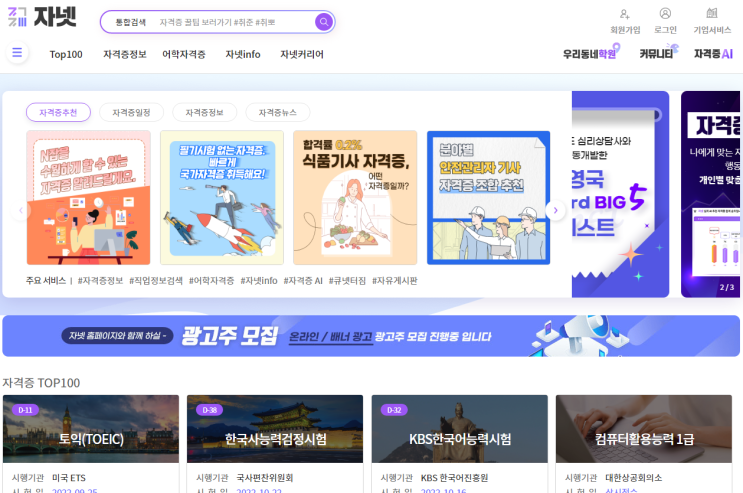Click the 광고주 모집 advertisement banner
Viewport: 743px width, 493px height.
371,336
